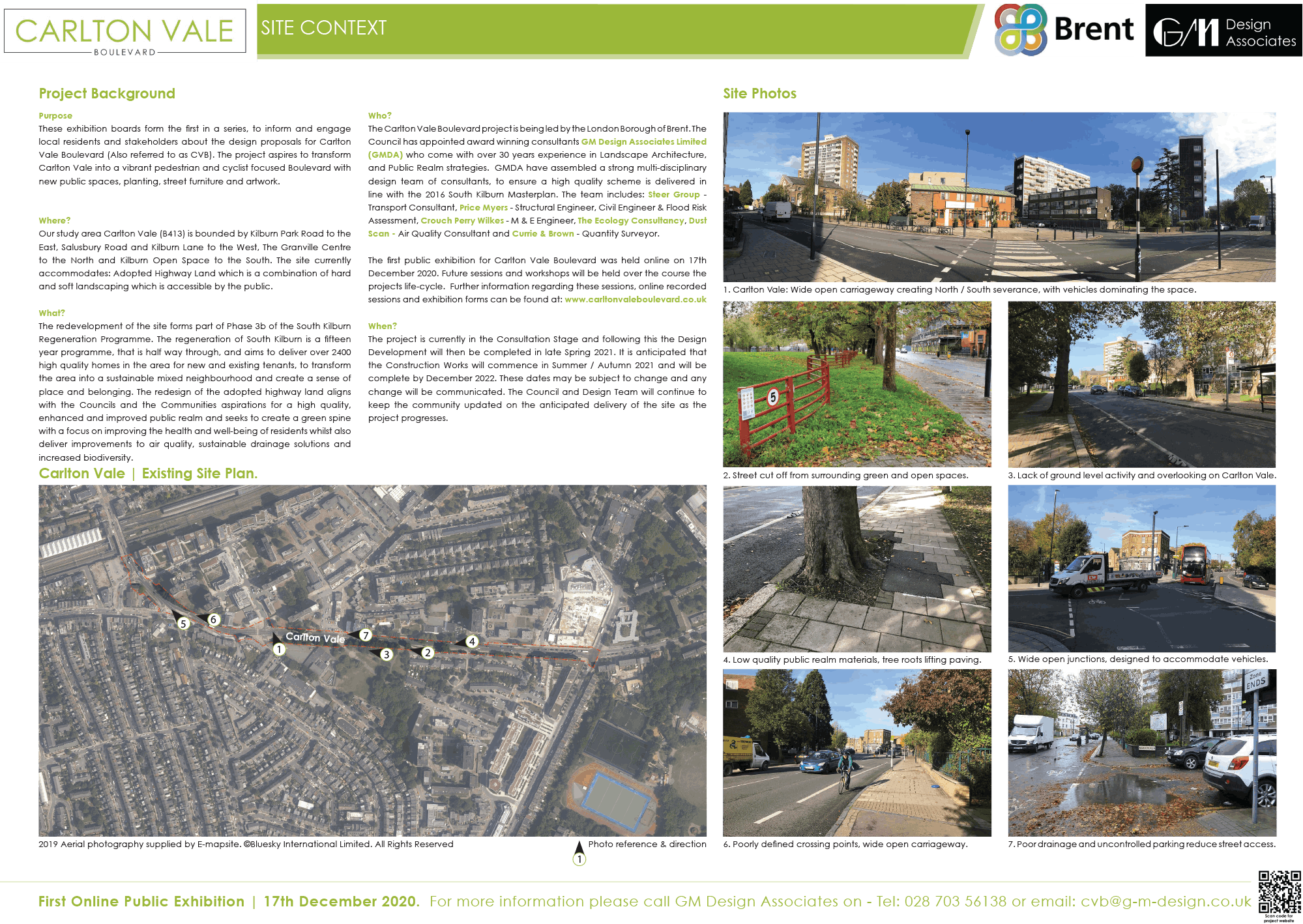Image resolution: width=1303 pixels, height=924 pixels.
Task: Open the poor drainage puddle photo
Action: (x=1141, y=753)
